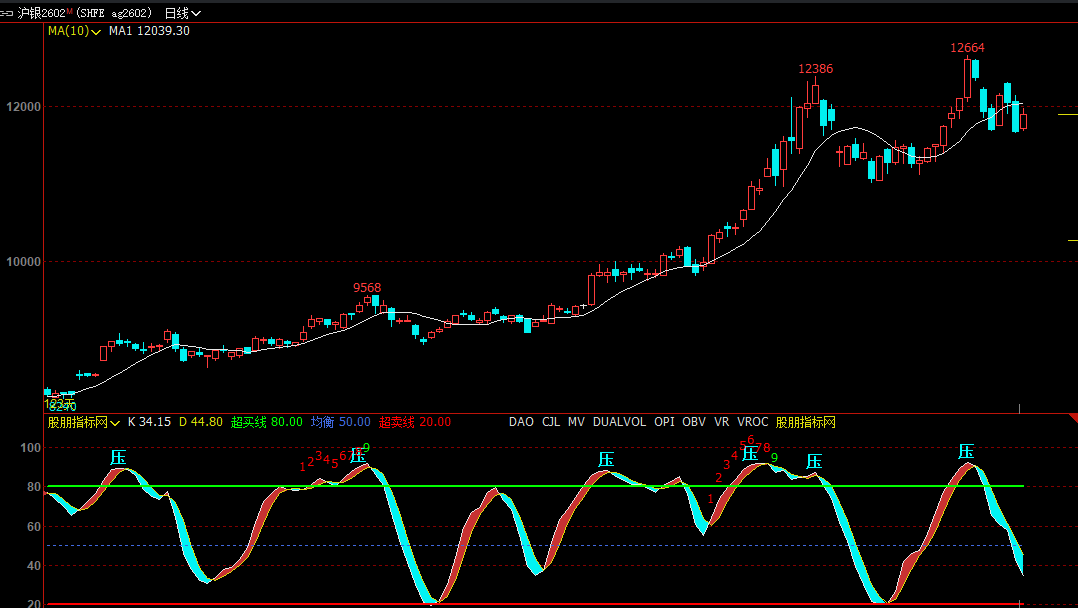Click the red oversold line at 20

point(535,604)
